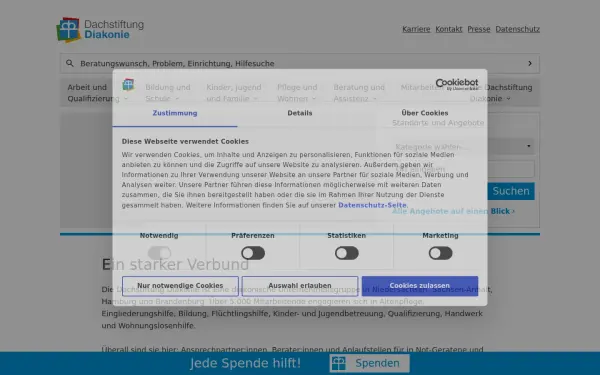Switch to the Zustimmung tab

(175, 113)
